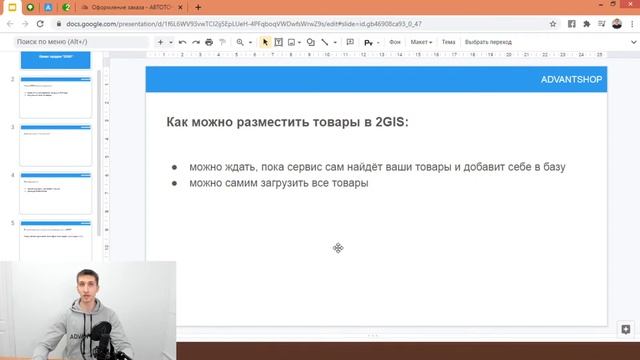Click the Поиск по меню search field

[81, 42]
